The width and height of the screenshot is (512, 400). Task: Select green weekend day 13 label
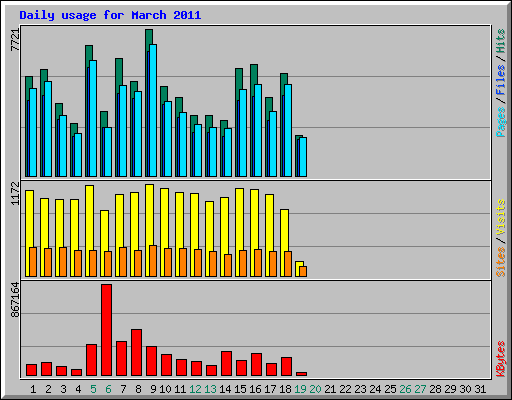click(210, 389)
